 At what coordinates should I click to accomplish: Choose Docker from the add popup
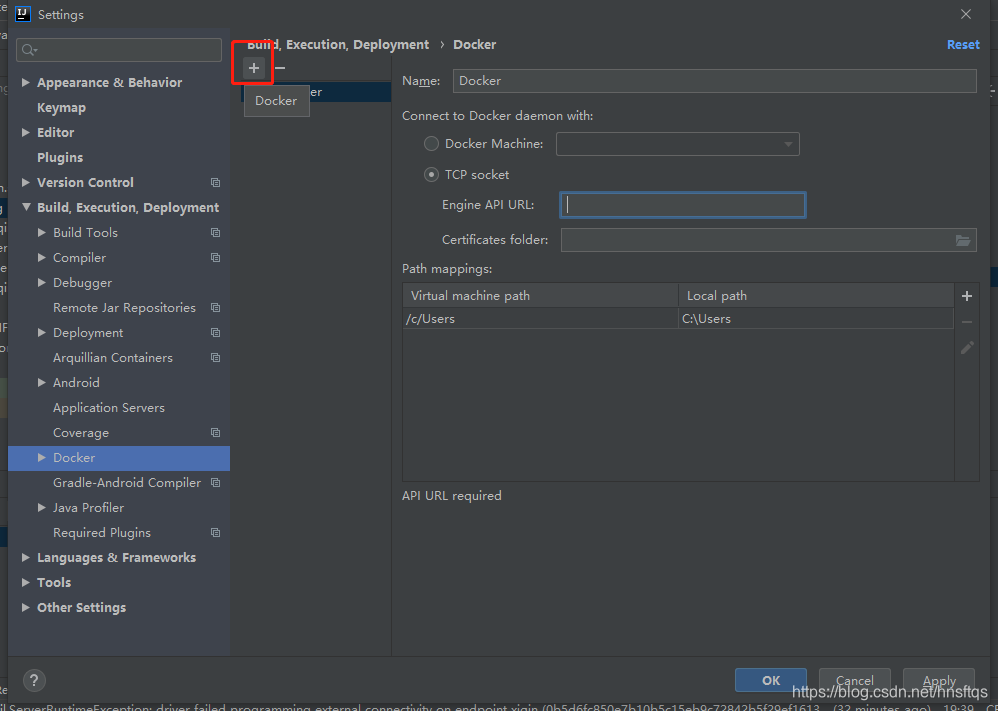pyautogui.click(x=277, y=101)
